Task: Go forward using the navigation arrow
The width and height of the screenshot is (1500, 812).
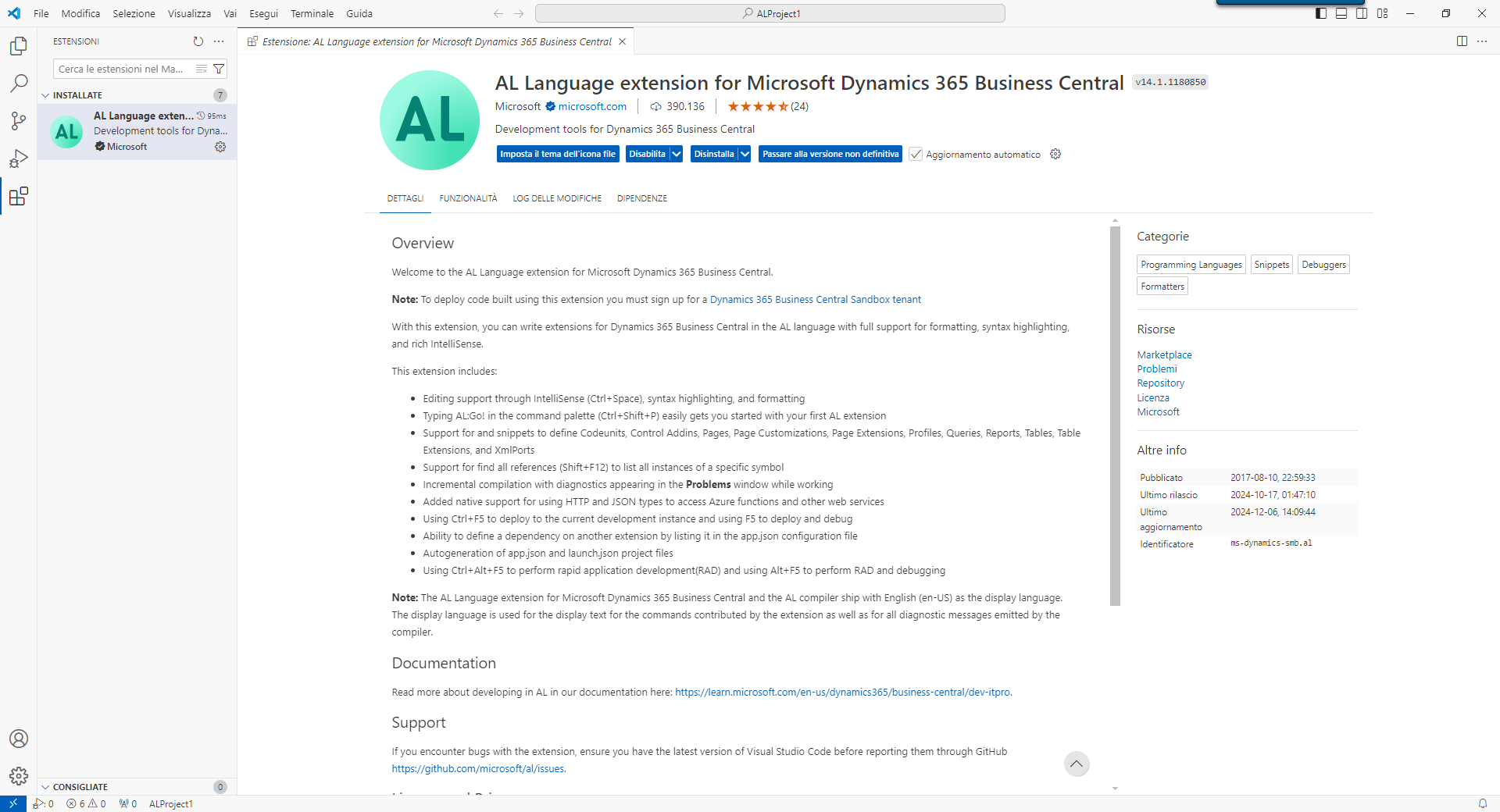Action: (519, 13)
